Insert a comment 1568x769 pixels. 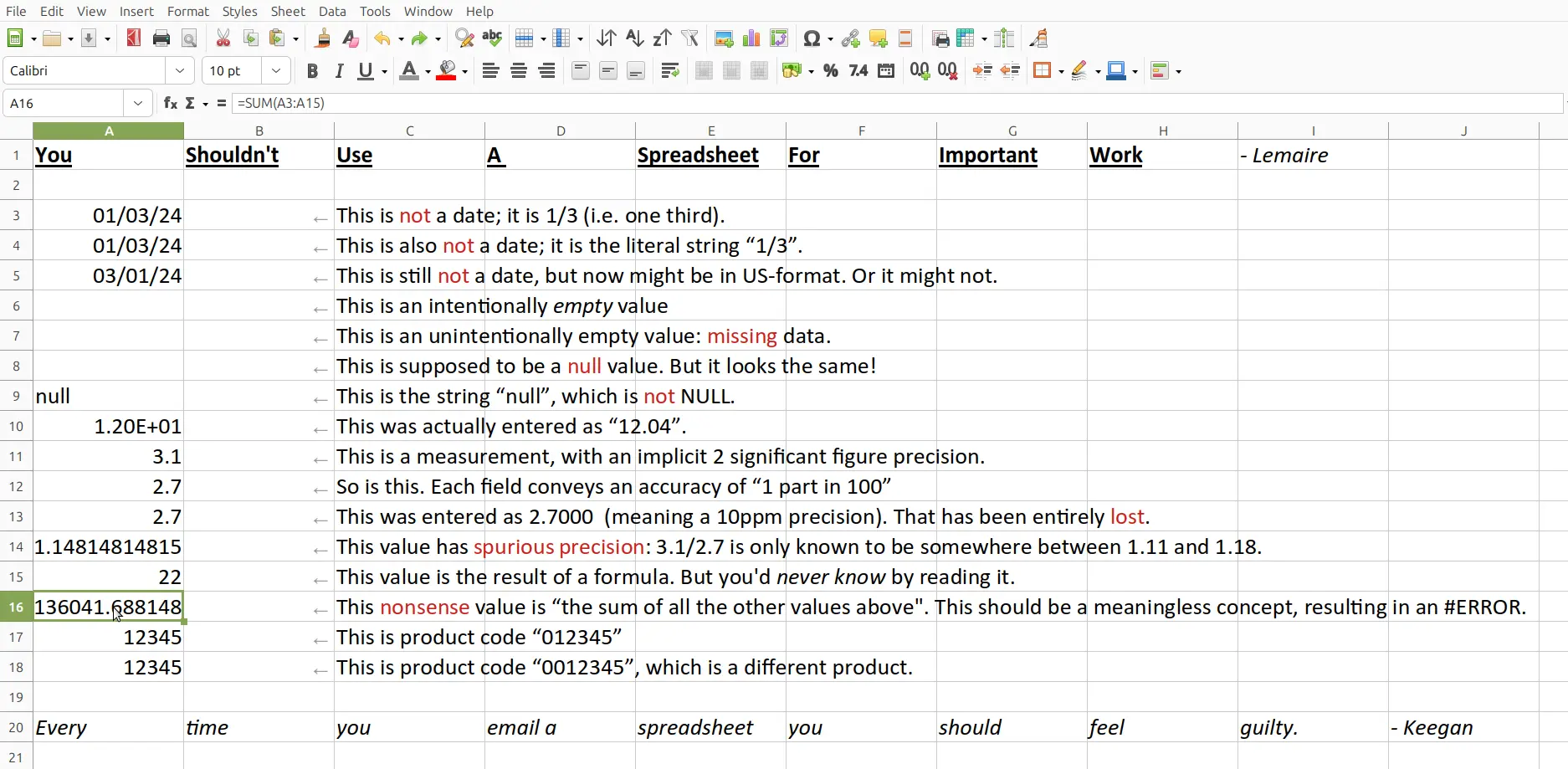(x=879, y=38)
